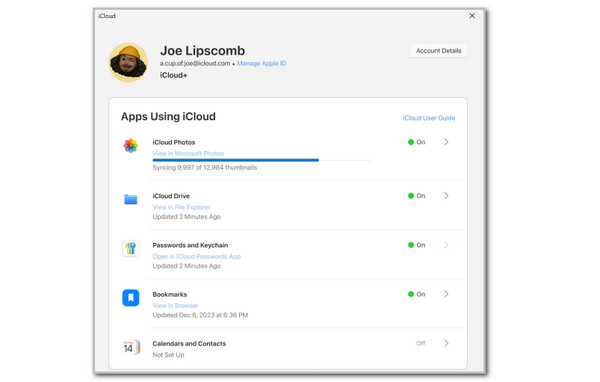Click View in Microsoft Photos link
Viewport: 600px width, 382px height.
(x=188, y=153)
